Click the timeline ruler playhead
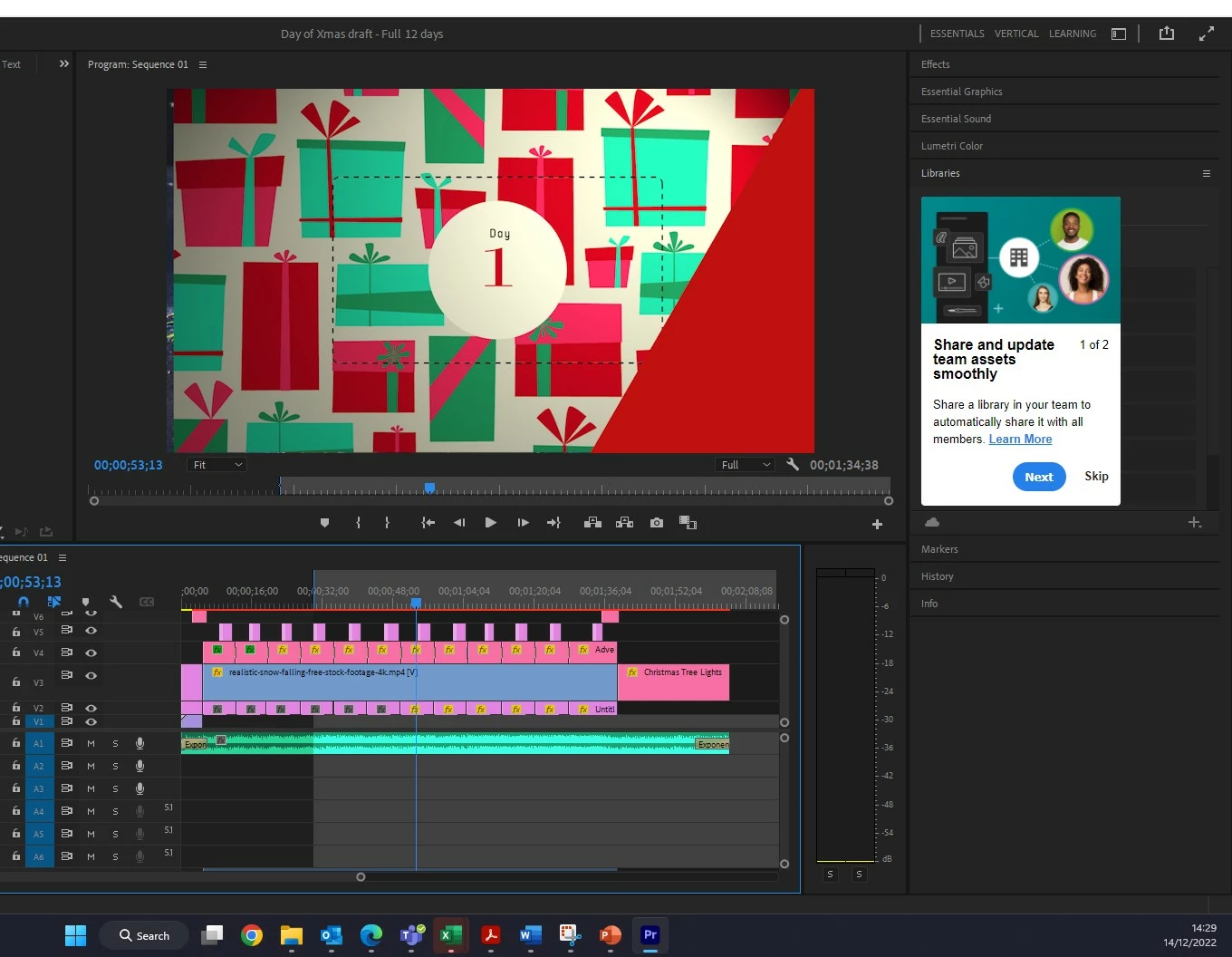Image resolution: width=1232 pixels, height=957 pixels. [416, 602]
